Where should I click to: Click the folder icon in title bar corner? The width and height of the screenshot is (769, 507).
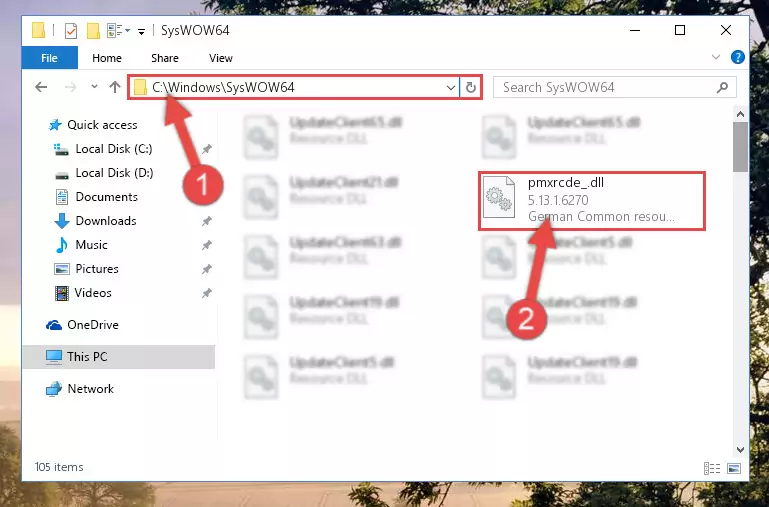tap(39, 30)
